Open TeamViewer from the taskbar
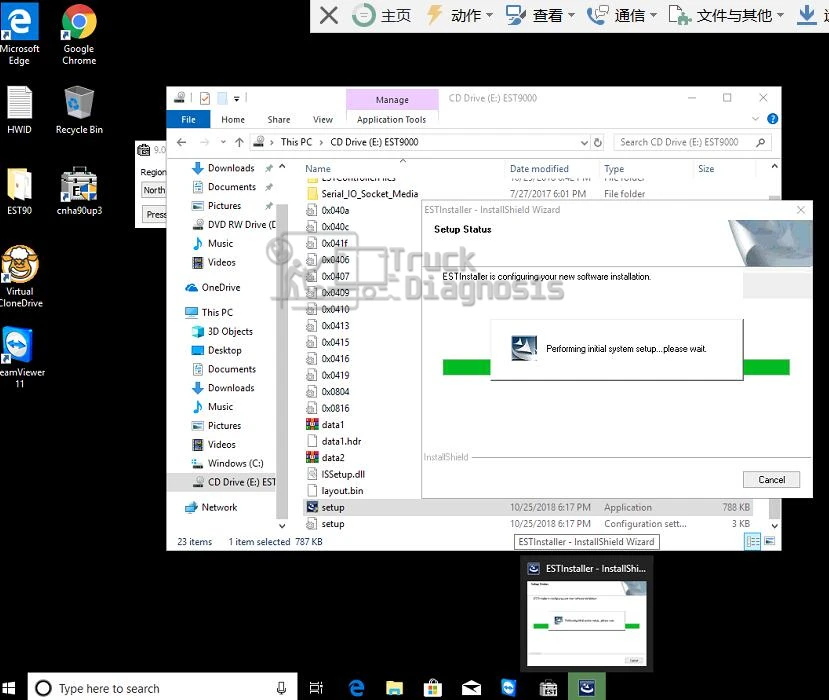Image resolution: width=829 pixels, height=700 pixels. 509,688
